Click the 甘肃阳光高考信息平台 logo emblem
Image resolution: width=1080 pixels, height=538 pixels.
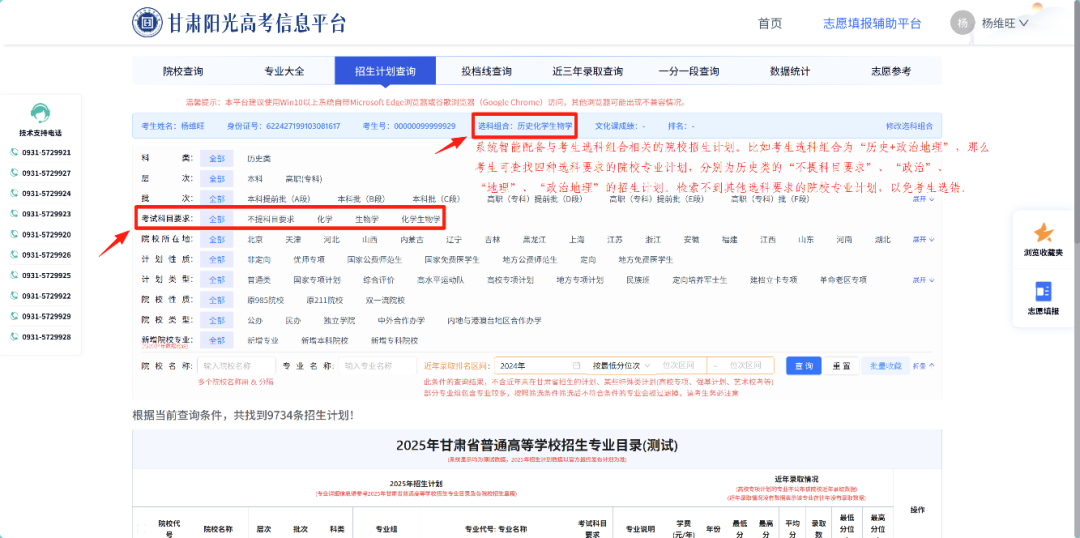tap(148, 23)
